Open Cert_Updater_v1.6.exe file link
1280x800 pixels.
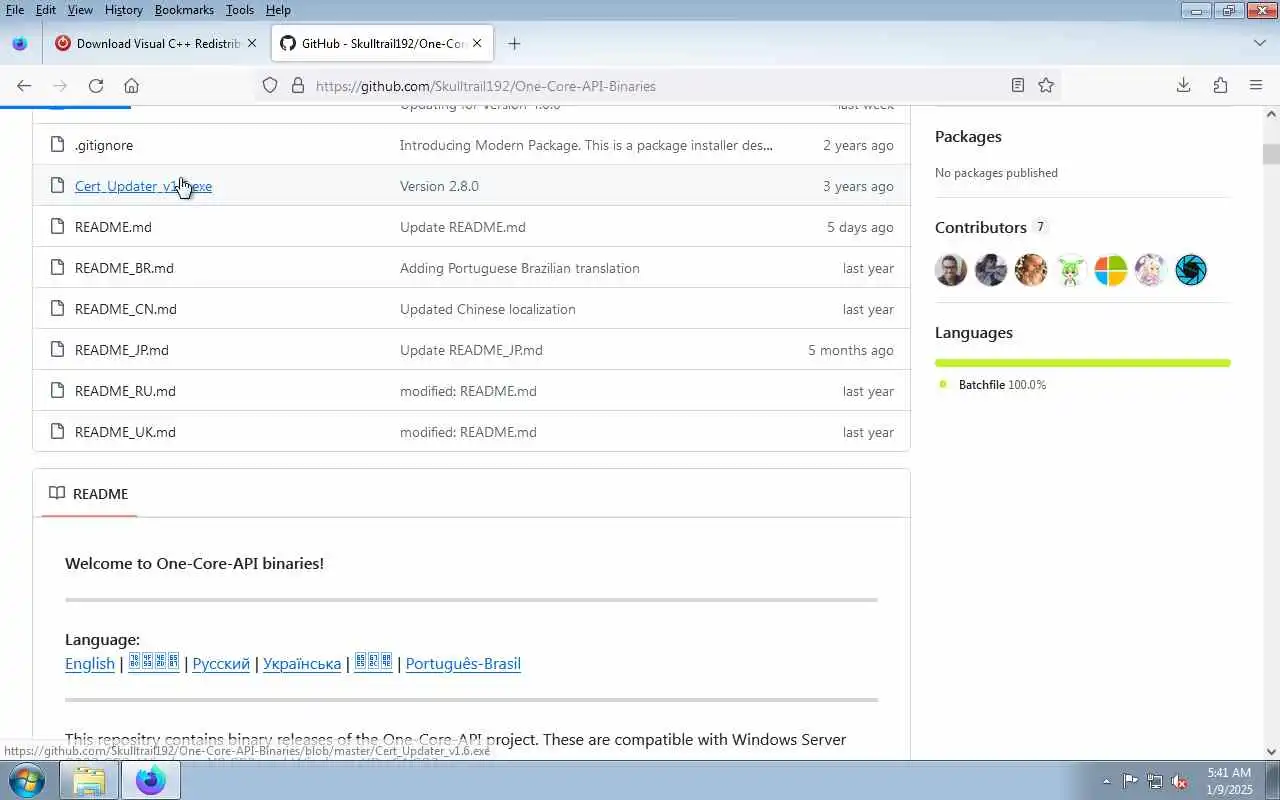[x=143, y=186]
